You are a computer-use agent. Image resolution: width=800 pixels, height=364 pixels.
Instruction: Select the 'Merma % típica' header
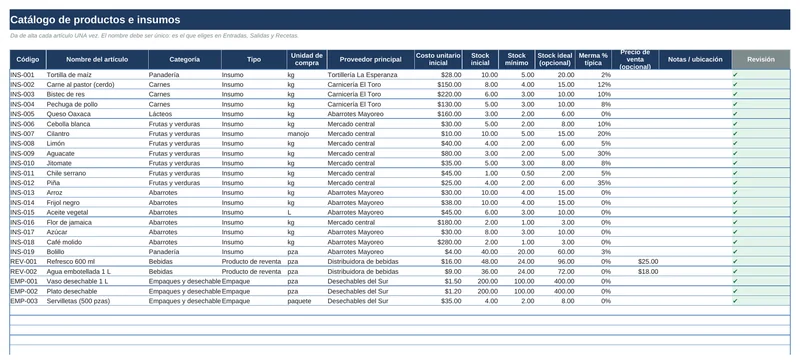point(593,60)
